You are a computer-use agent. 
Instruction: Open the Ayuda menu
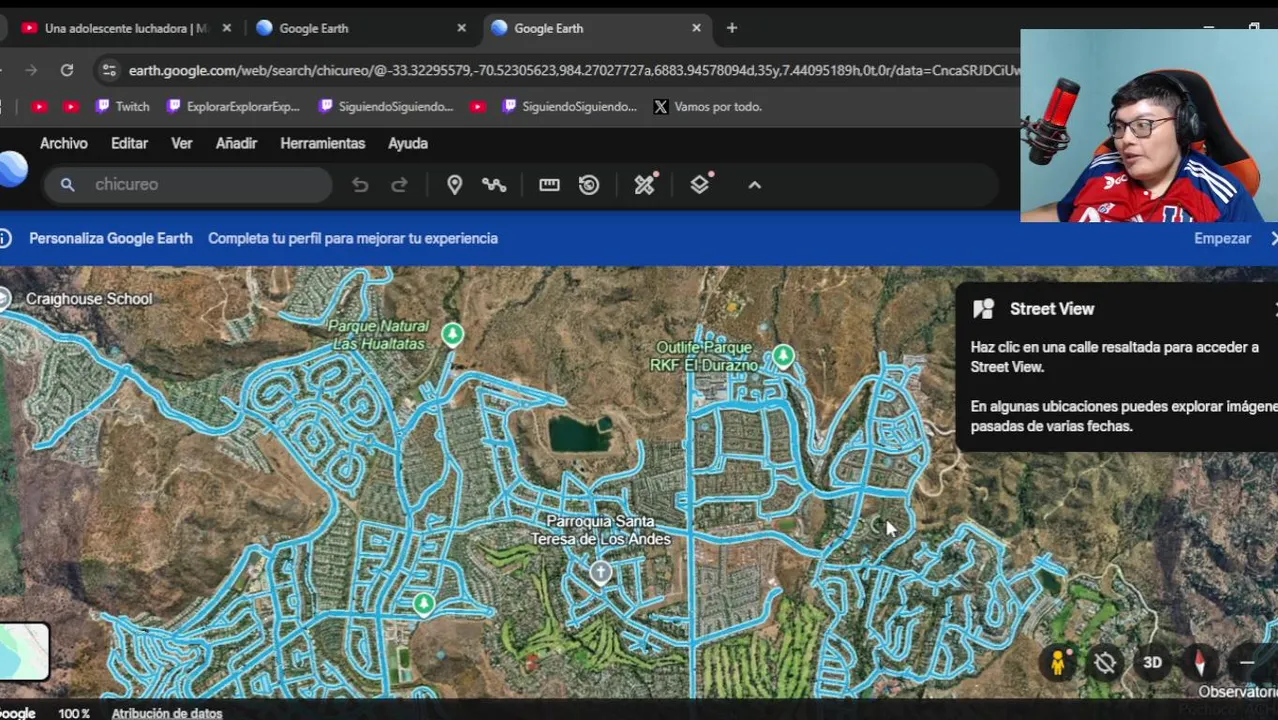click(408, 143)
